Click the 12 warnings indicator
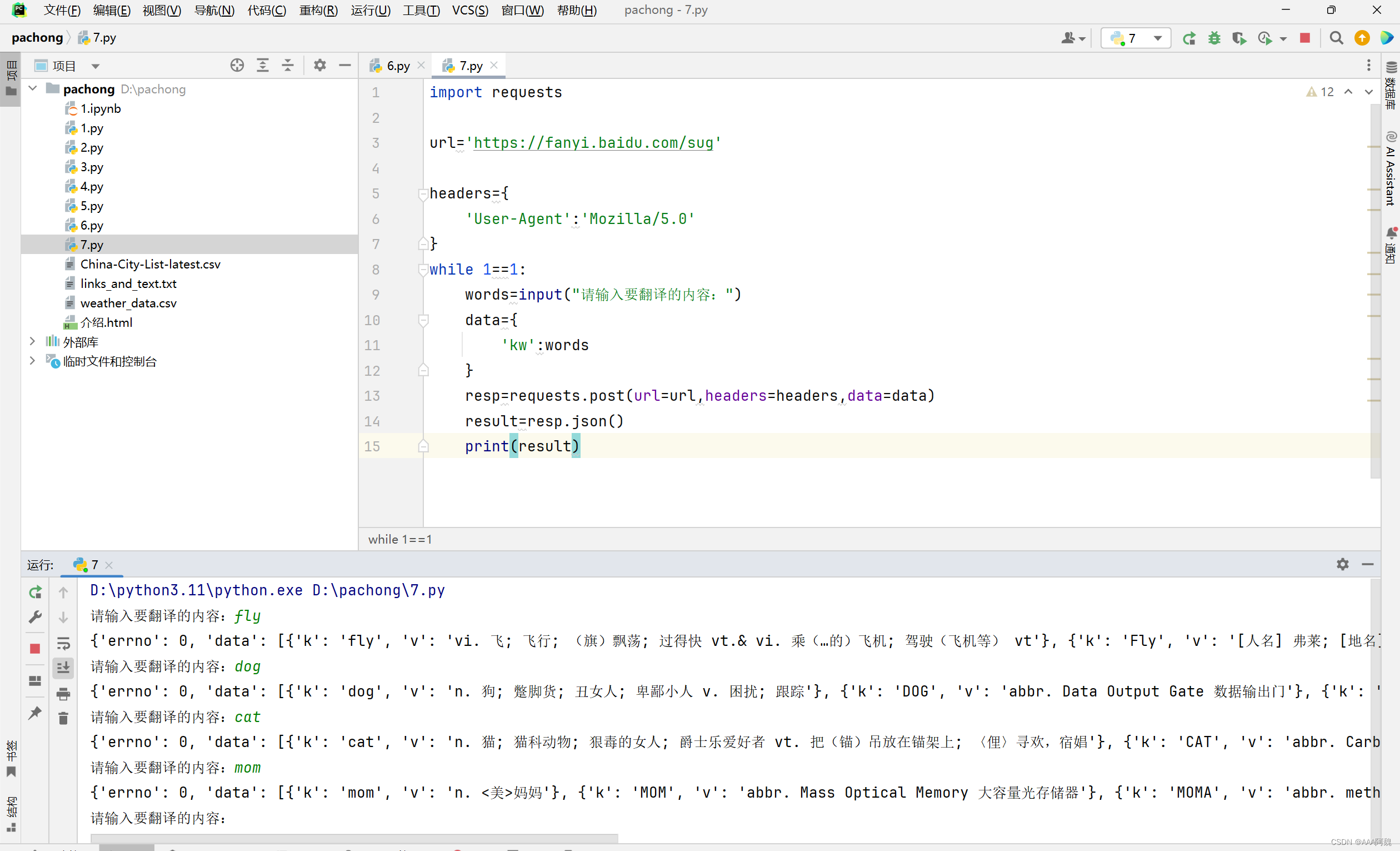 point(1320,92)
